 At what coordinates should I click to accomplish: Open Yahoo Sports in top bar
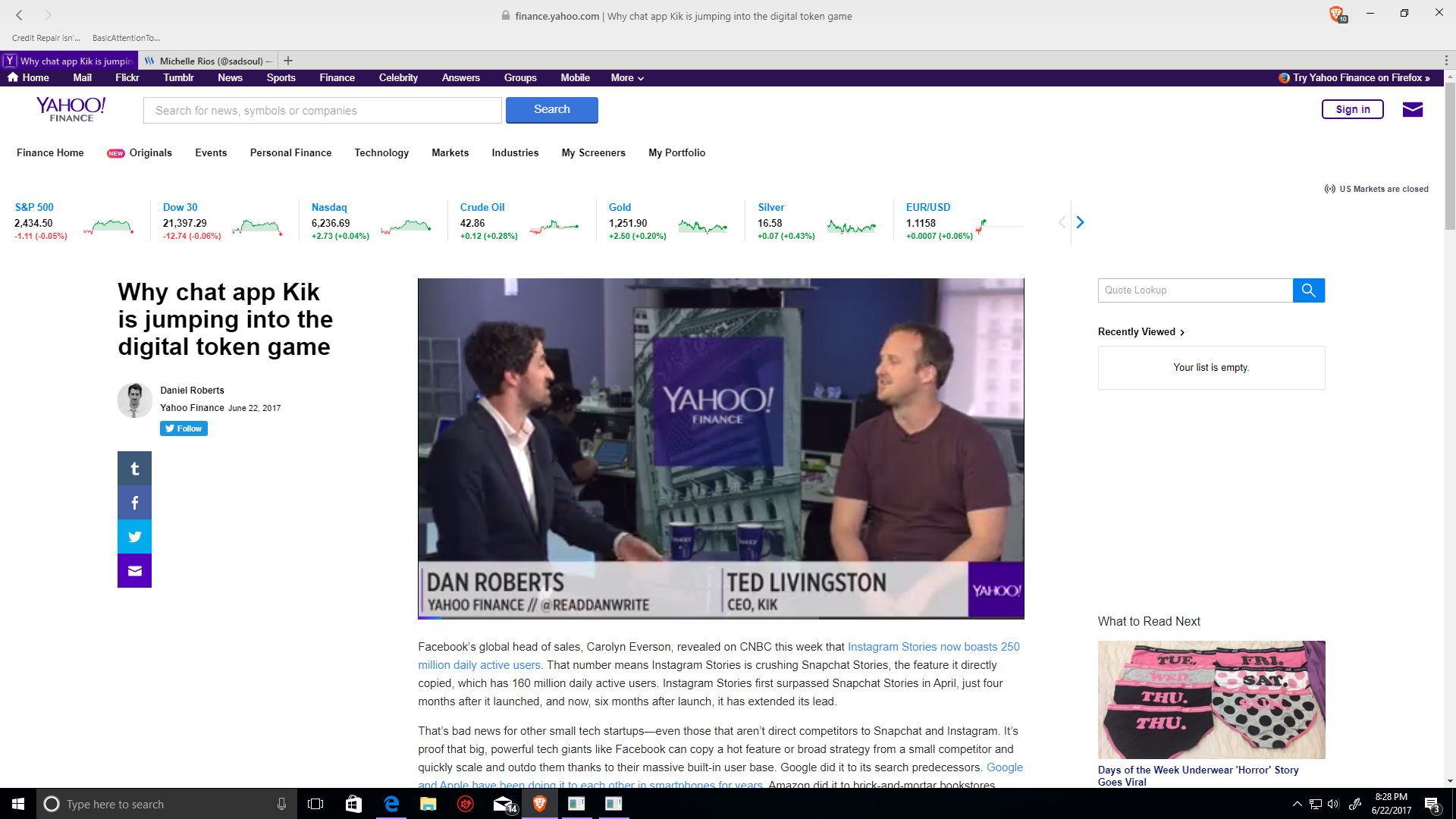[x=281, y=77]
